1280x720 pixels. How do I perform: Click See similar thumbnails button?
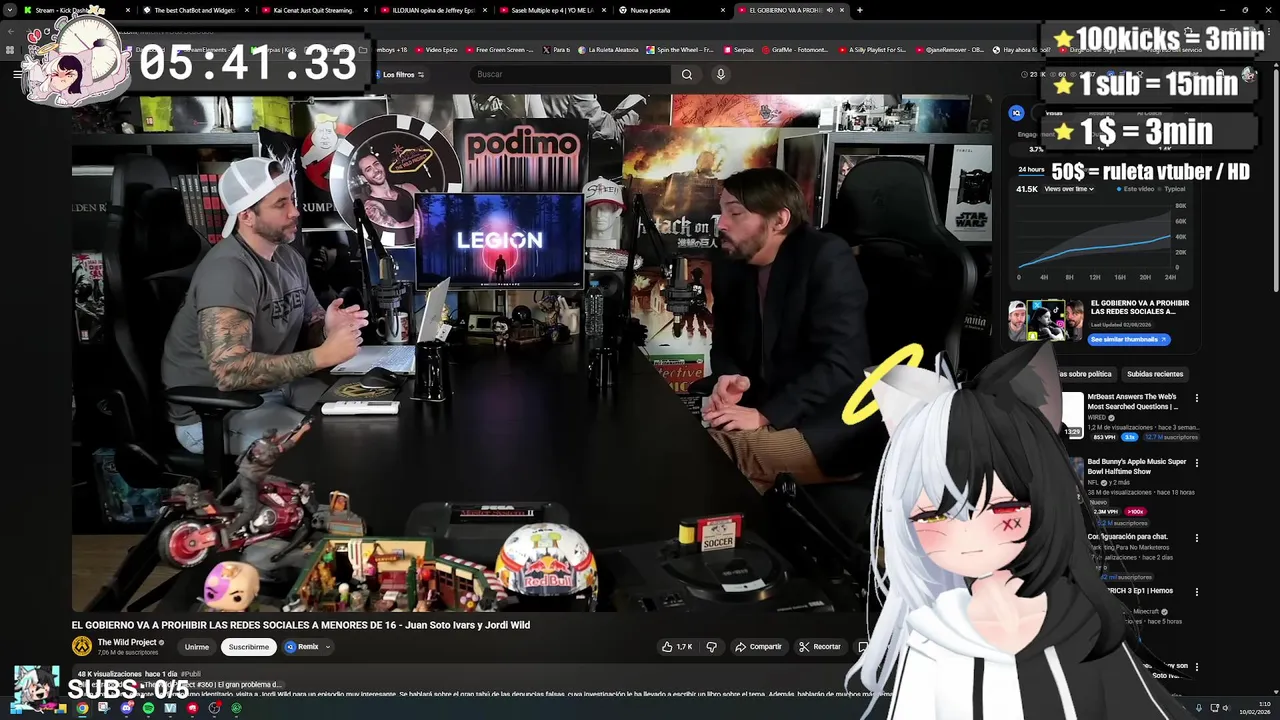[1129, 339]
